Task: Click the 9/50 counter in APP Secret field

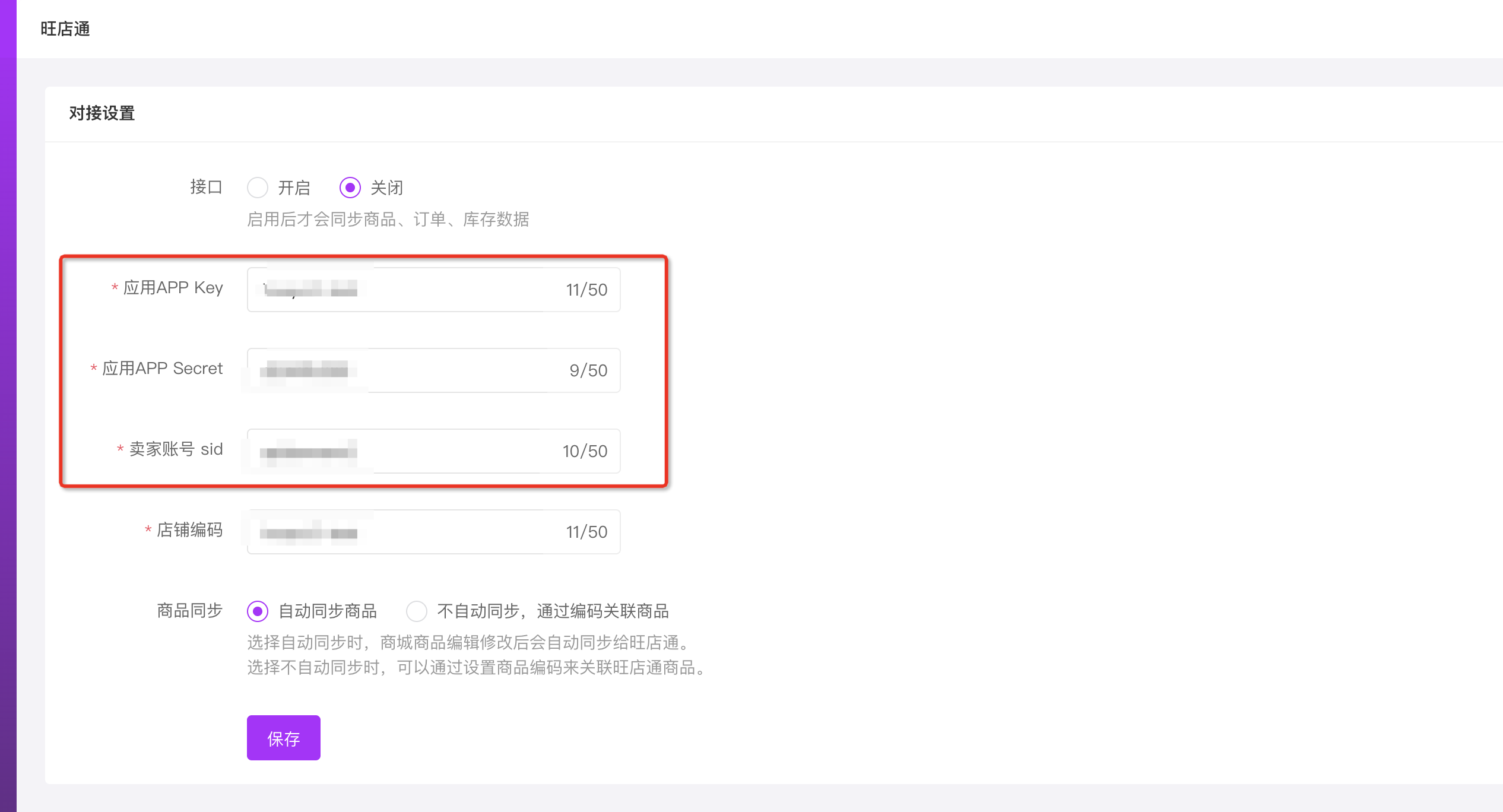Action: 588,370
